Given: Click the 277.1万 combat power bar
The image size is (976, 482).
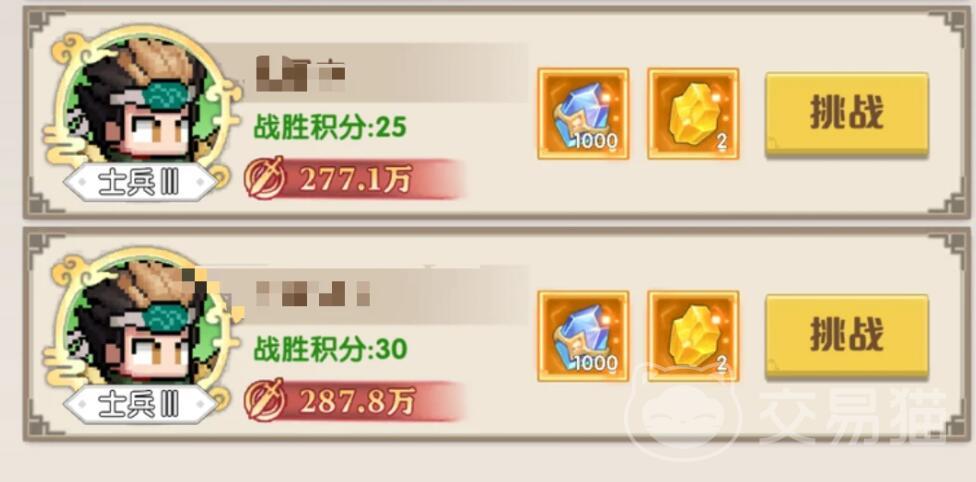Looking at the screenshot, I should 355,179.
